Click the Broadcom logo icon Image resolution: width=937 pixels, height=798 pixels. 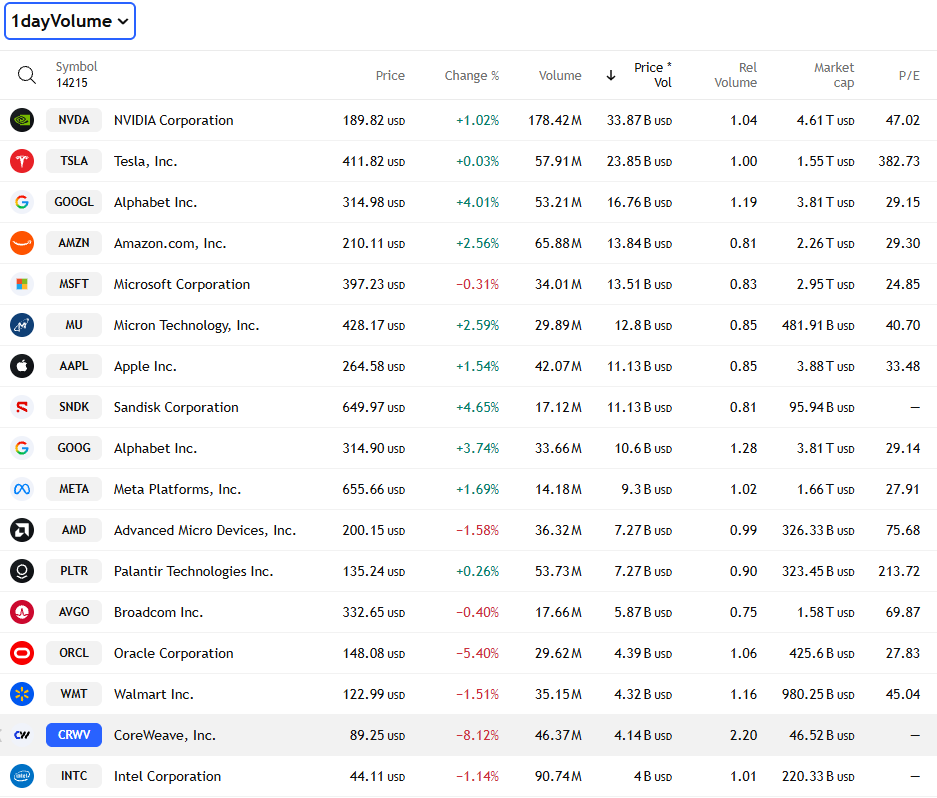pos(22,612)
